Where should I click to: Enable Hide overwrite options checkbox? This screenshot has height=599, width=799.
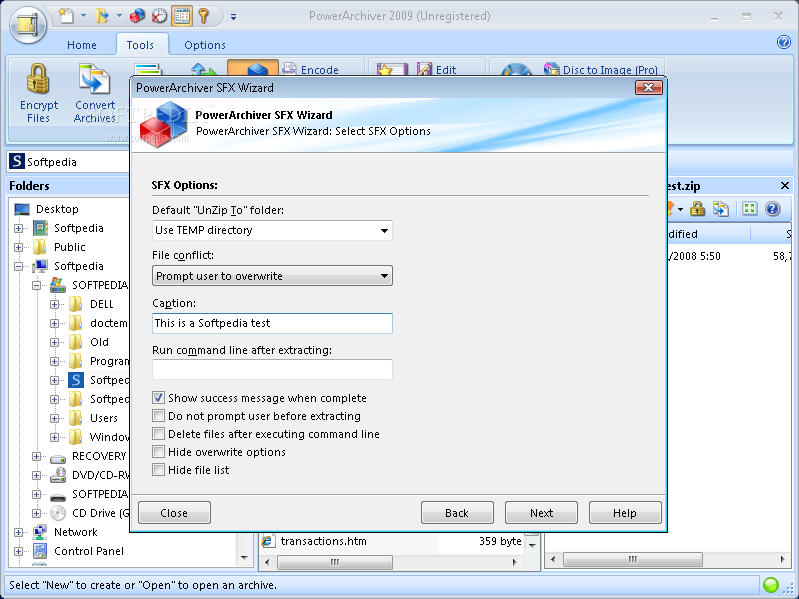pos(158,452)
